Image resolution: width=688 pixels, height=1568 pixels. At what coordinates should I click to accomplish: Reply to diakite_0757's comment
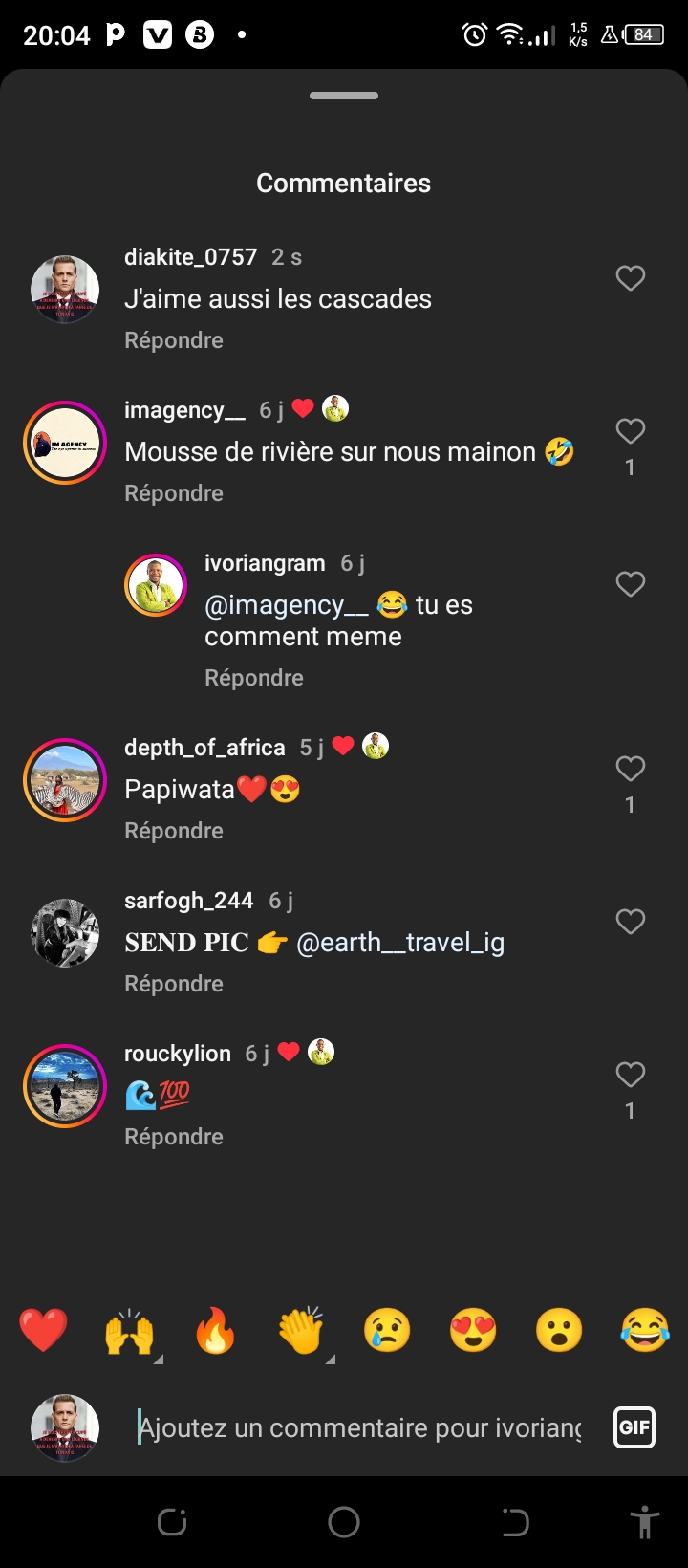tap(174, 340)
